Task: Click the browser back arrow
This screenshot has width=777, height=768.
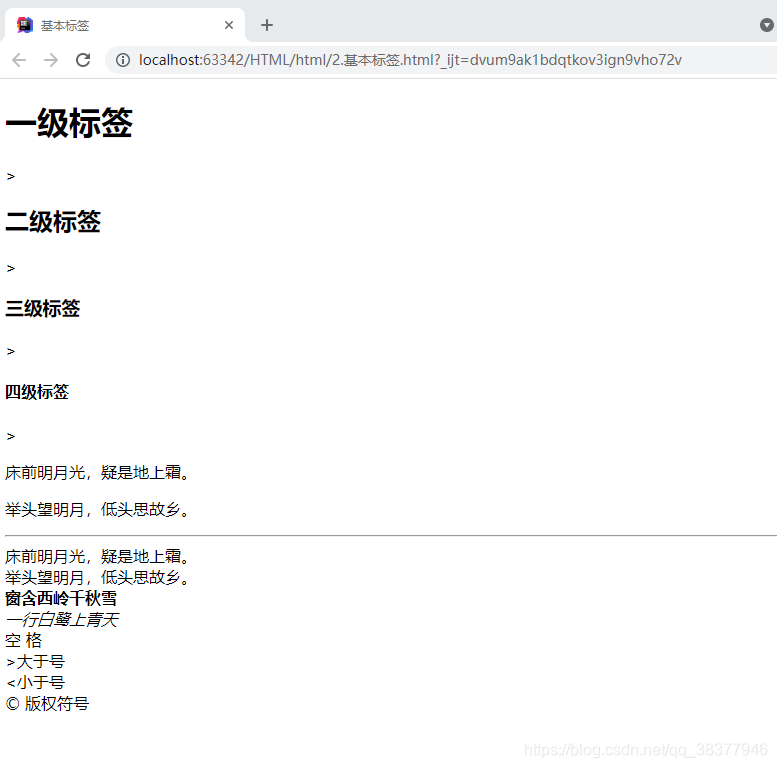Action: coord(19,60)
